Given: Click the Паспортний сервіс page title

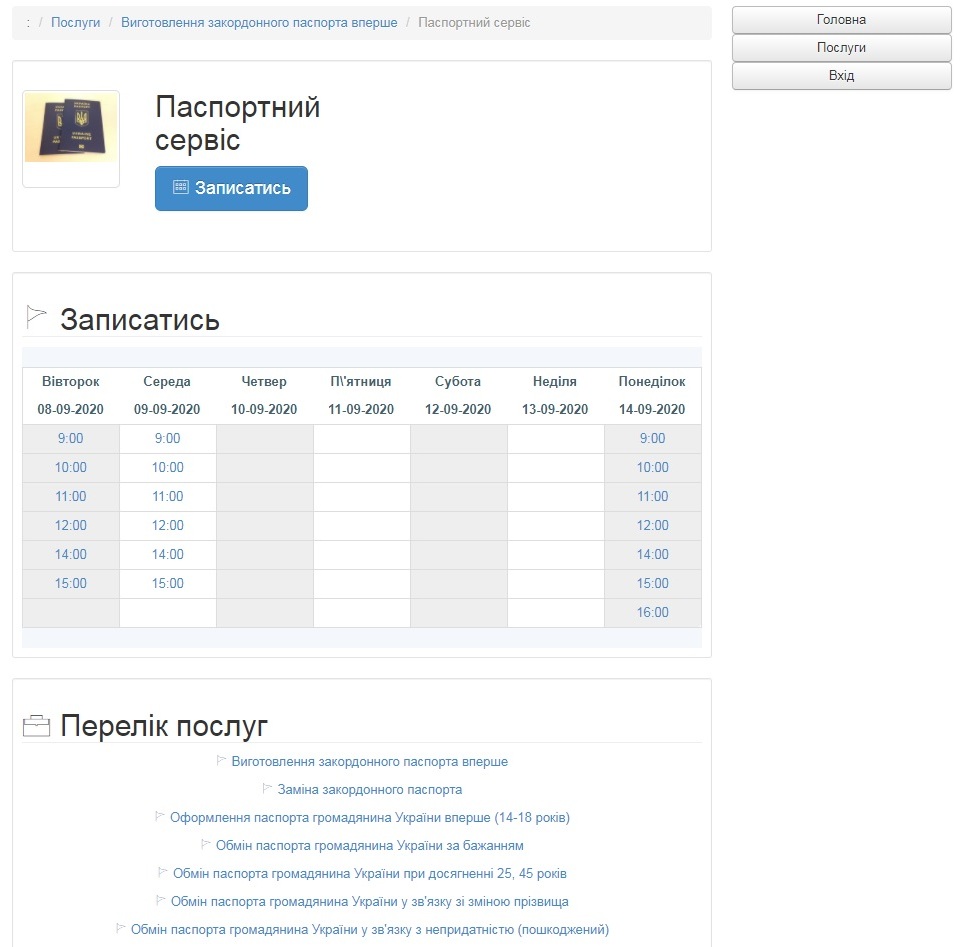Looking at the screenshot, I should click(238, 123).
